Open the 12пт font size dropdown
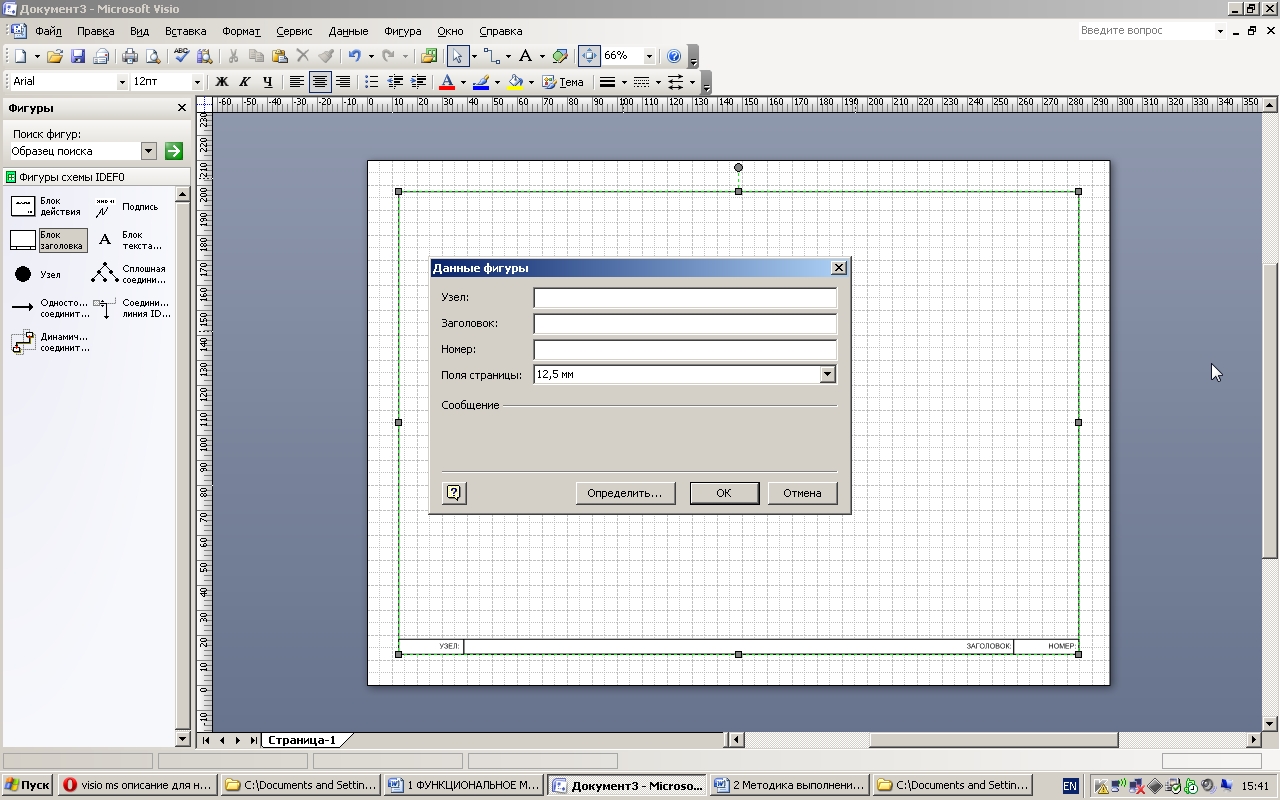The height and width of the screenshot is (800, 1280). click(197, 82)
